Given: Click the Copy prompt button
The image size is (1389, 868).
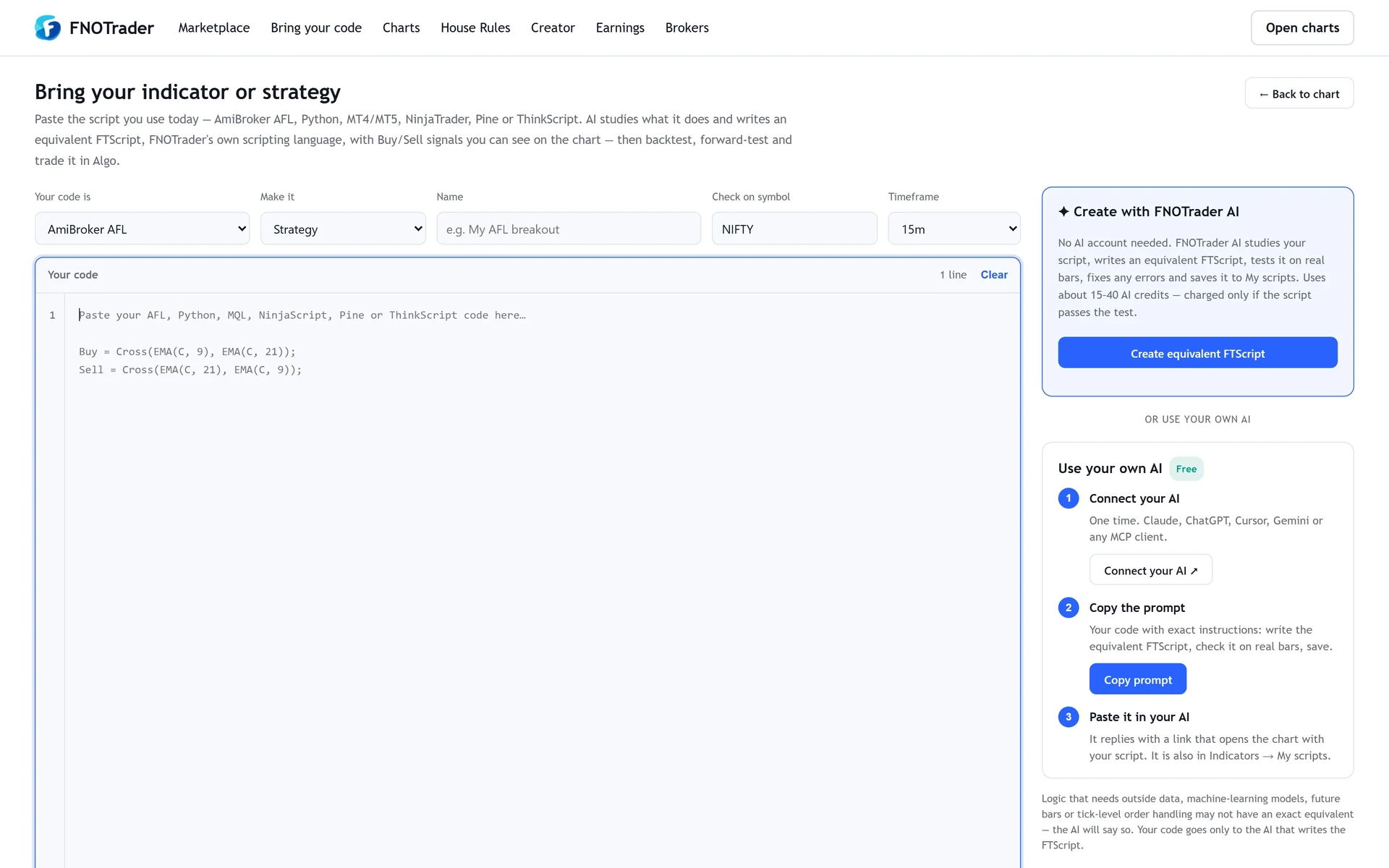Looking at the screenshot, I should click(x=1138, y=679).
